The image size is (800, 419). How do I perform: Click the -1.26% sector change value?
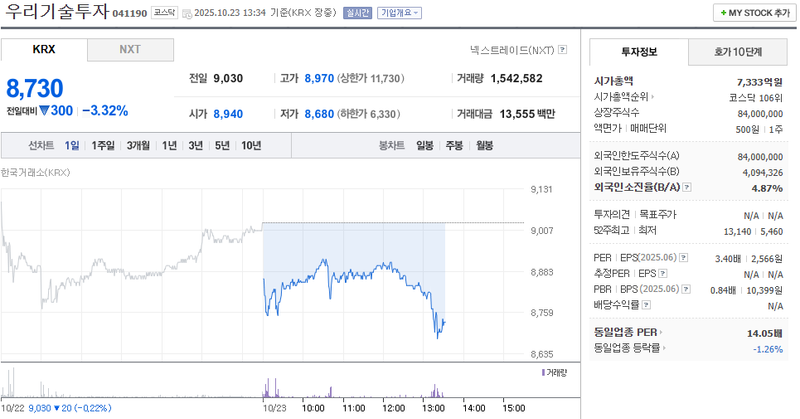coord(768,350)
